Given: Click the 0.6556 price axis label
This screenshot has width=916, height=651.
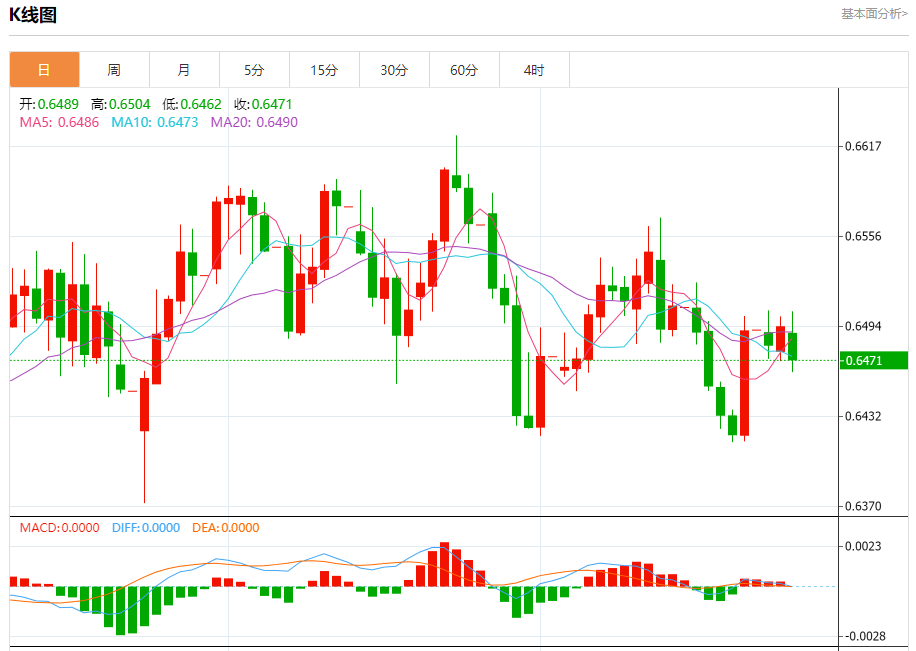Looking at the screenshot, I should (863, 236).
